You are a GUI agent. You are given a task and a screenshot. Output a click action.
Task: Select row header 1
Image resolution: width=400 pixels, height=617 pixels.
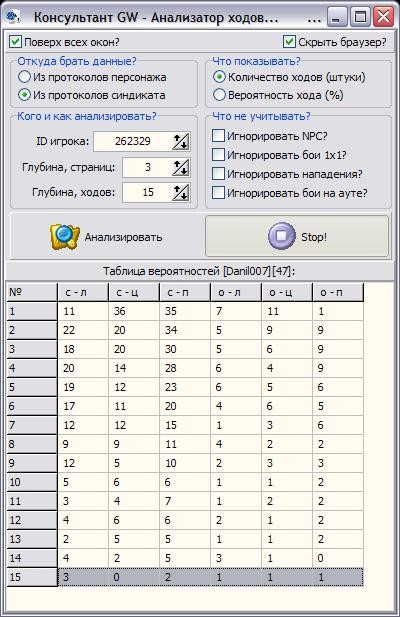pos(32,311)
